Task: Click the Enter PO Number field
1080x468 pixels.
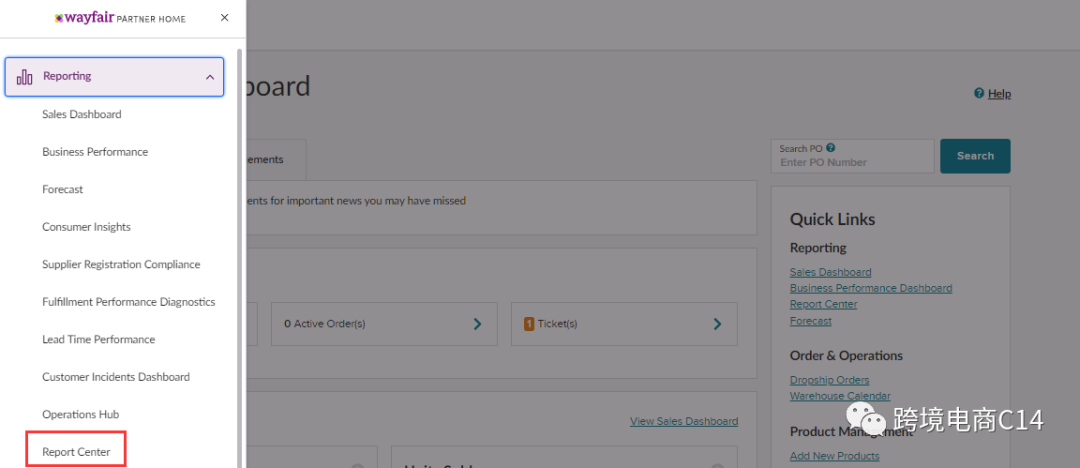Action: (853, 156)
